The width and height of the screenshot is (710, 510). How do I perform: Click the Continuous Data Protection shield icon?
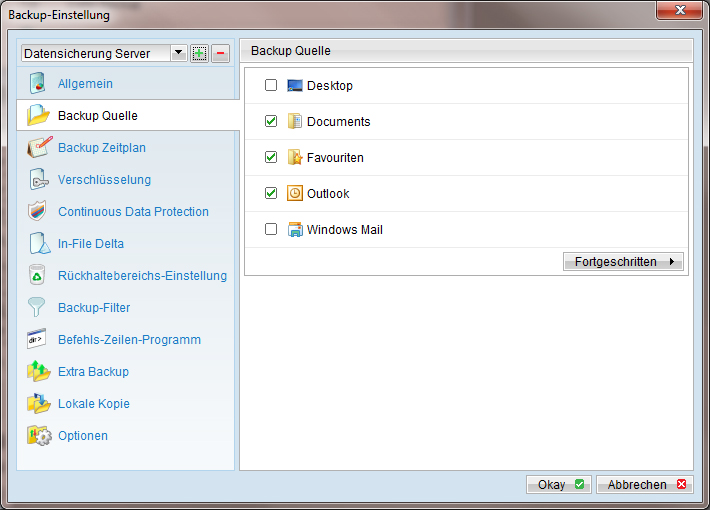point(37,211)
